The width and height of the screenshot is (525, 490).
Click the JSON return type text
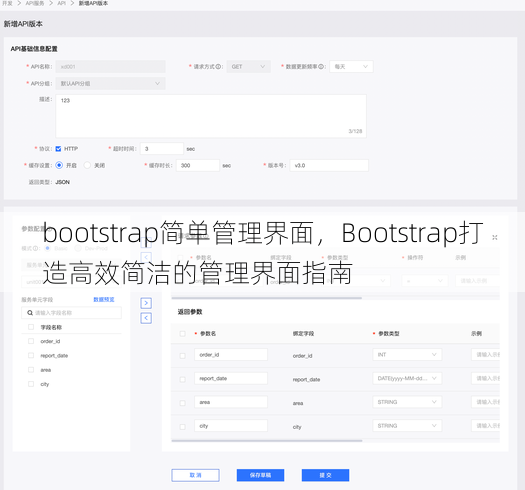pos(63,182)
